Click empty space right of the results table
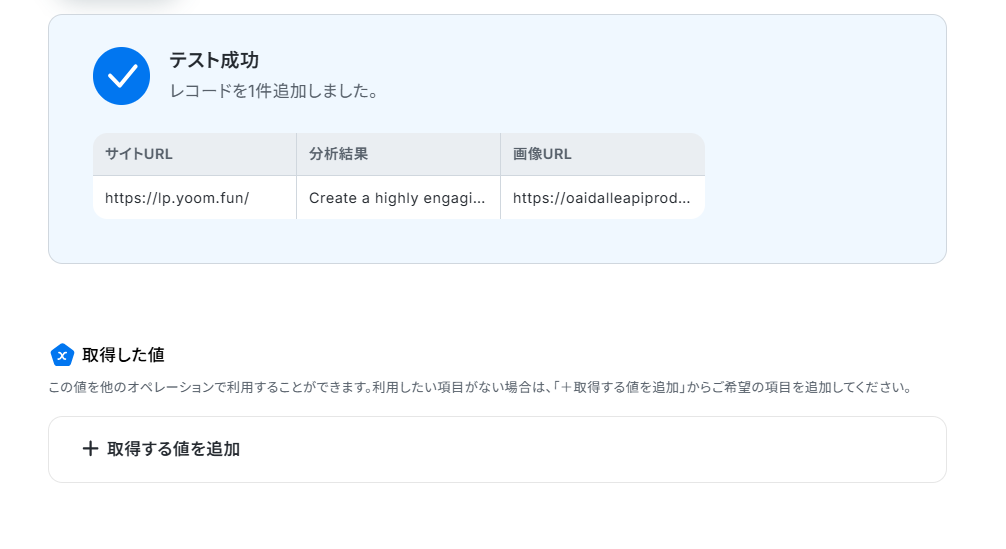The width and height of the screenshot is (1006, 549). coord(820,176)
